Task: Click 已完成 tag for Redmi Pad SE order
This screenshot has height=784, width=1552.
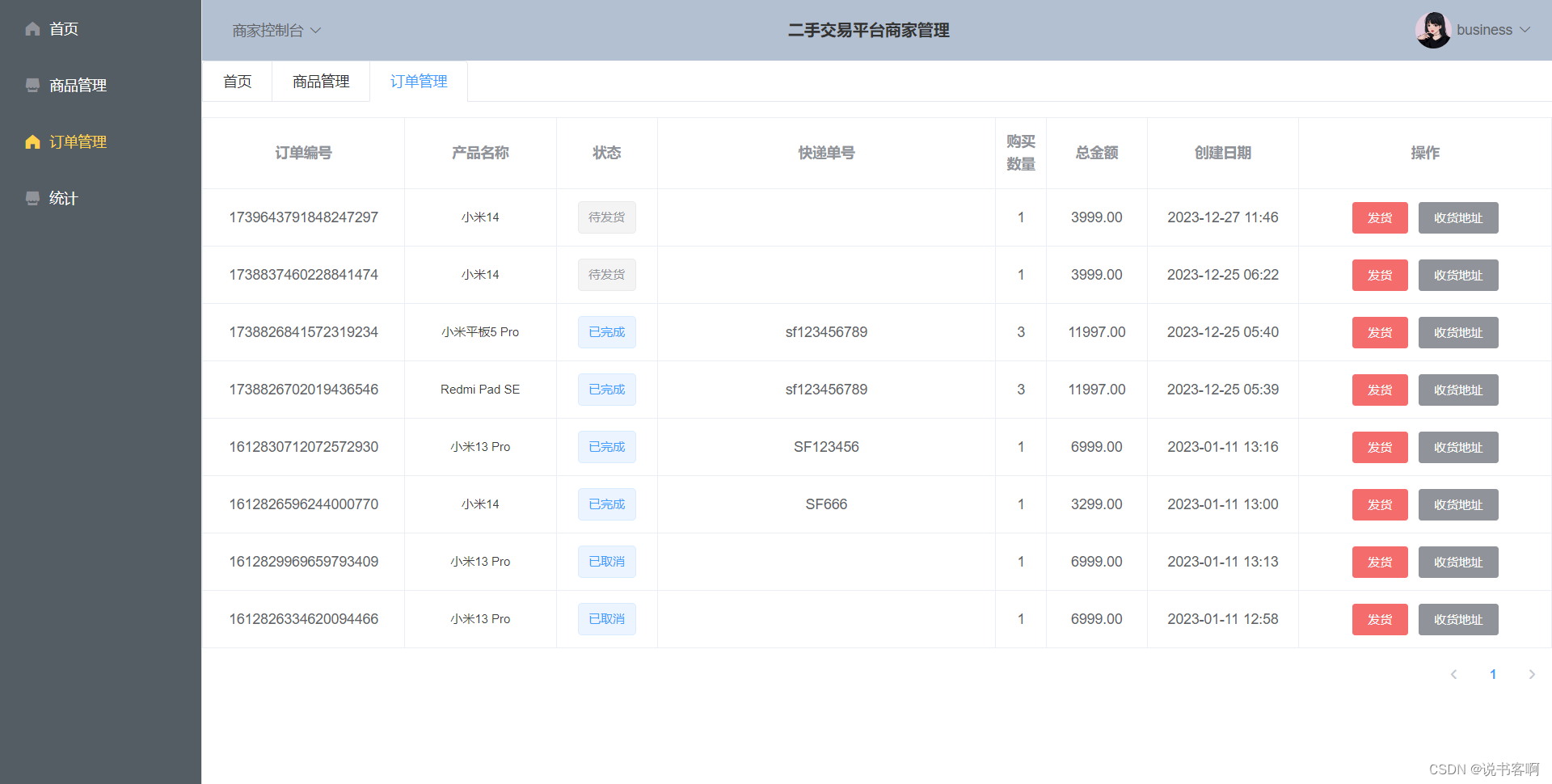Action: (x=606, y=390)
